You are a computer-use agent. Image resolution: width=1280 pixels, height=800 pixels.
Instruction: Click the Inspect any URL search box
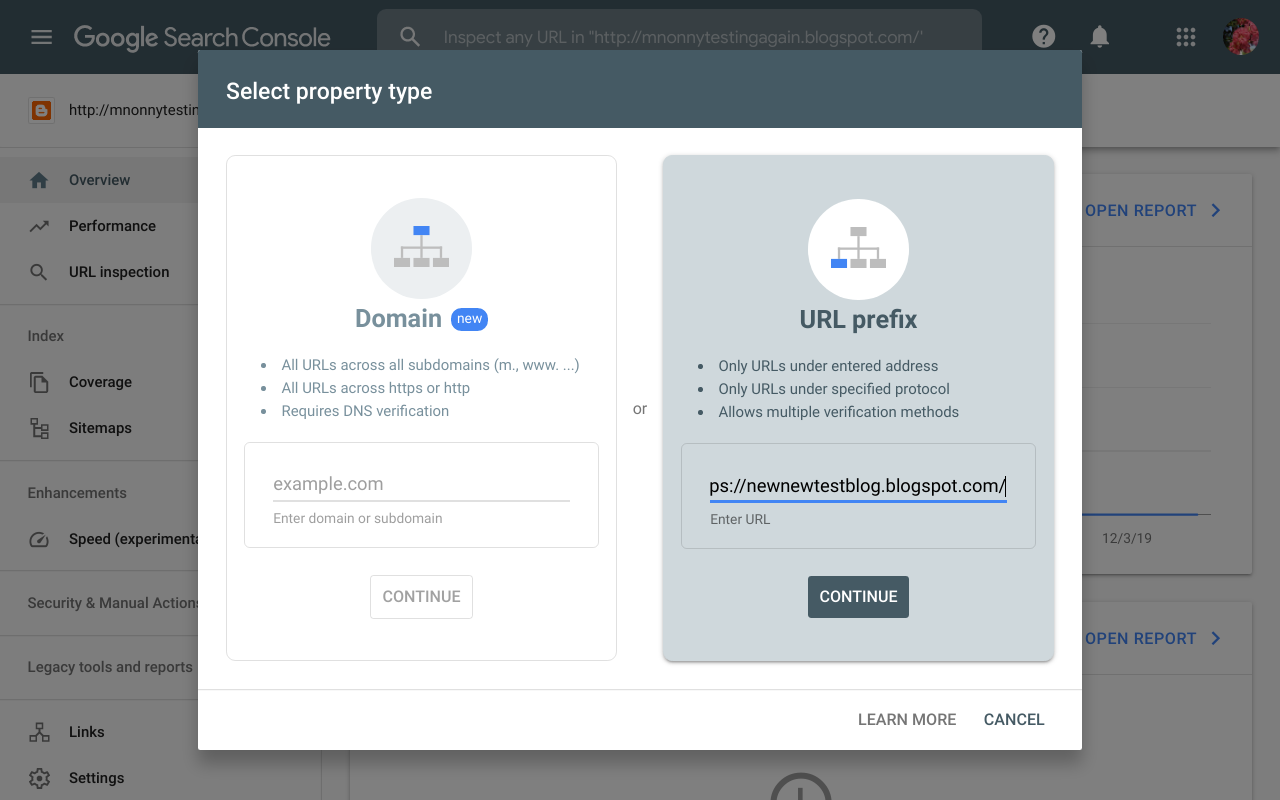(x=680, y=37)
